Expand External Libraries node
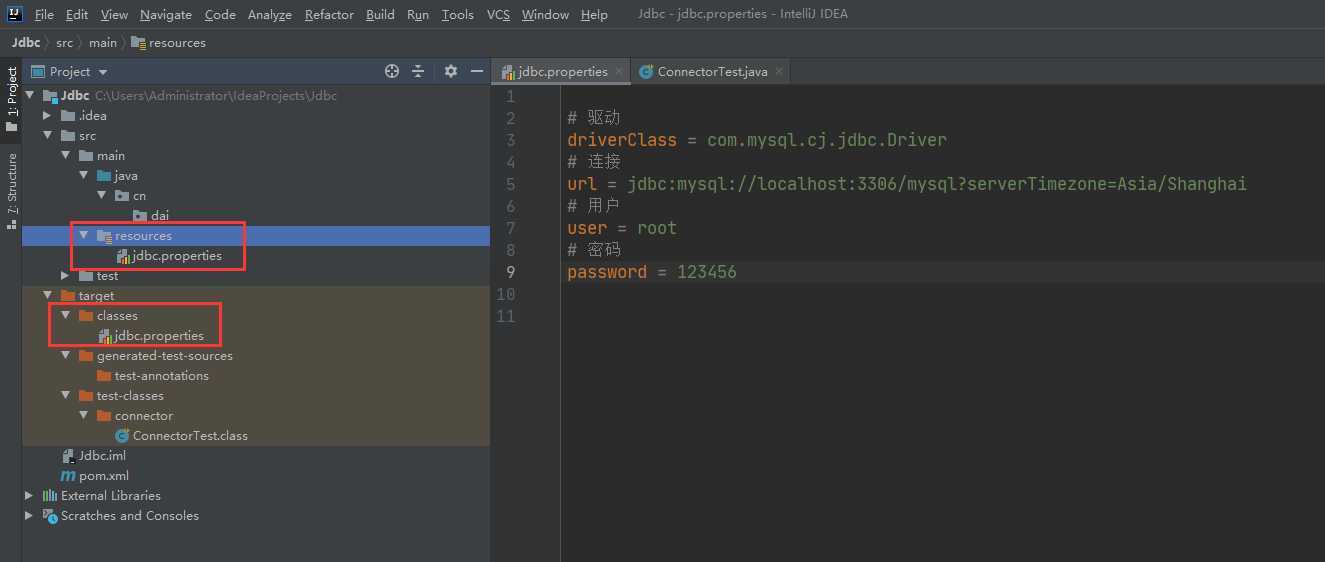Screen dimensions: 1325x562 29,496
